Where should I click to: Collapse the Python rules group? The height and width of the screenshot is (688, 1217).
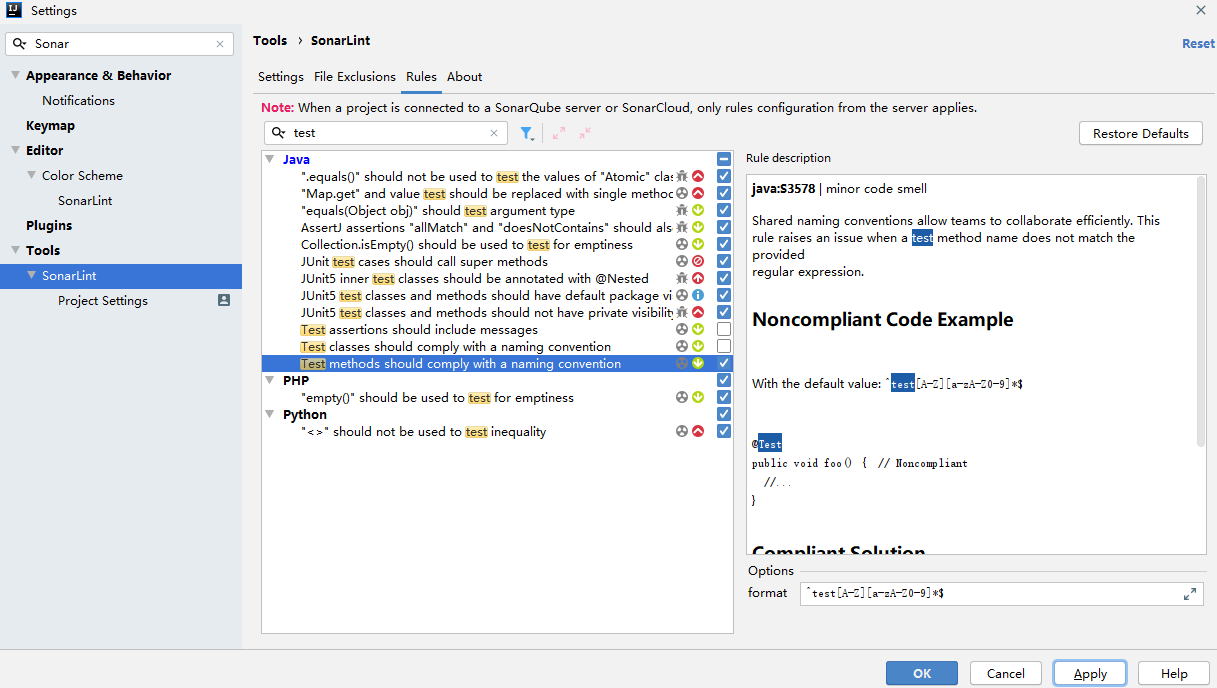(x=270, y=414)
